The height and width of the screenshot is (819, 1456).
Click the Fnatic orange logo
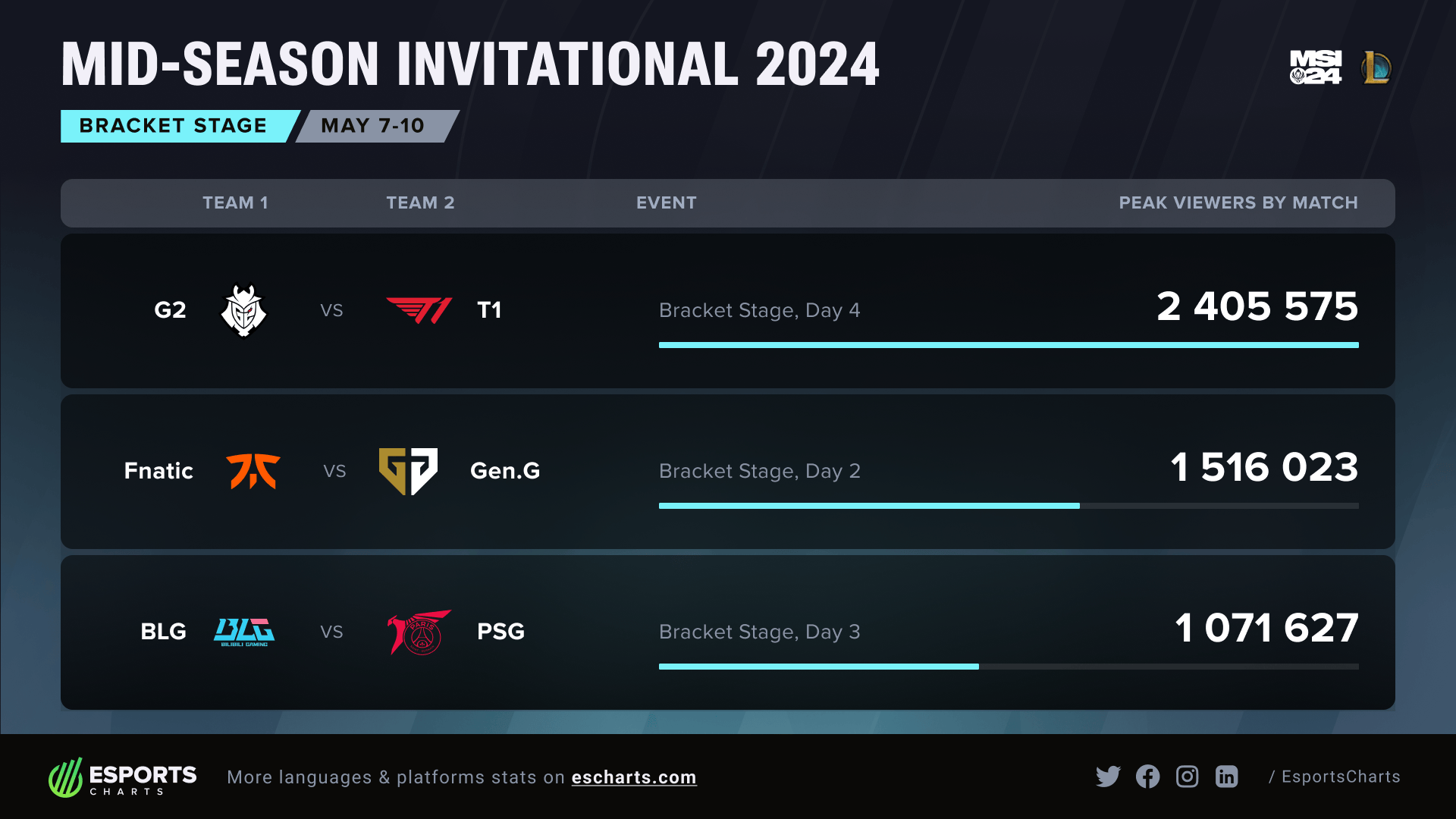pos(253,471)
